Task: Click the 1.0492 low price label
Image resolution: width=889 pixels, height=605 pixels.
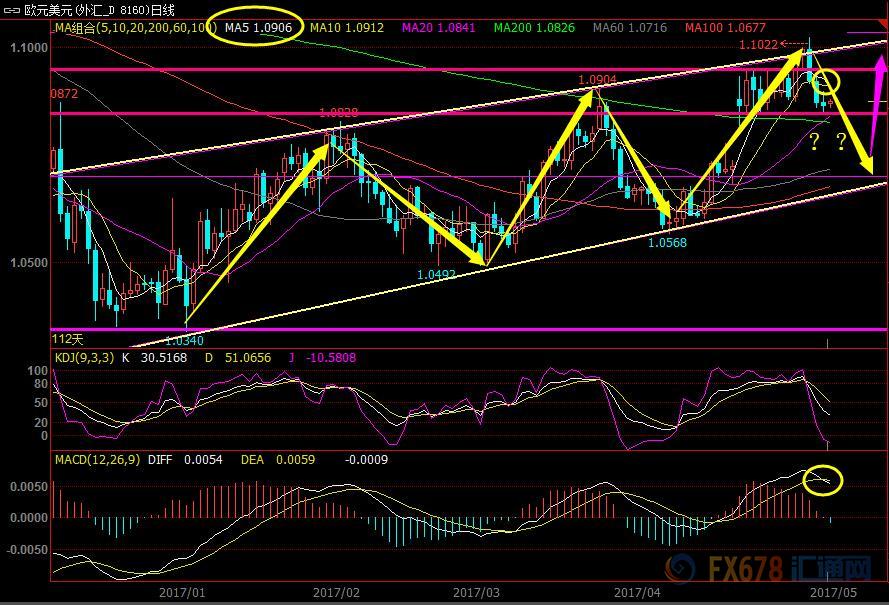Action: click(436, 274)
